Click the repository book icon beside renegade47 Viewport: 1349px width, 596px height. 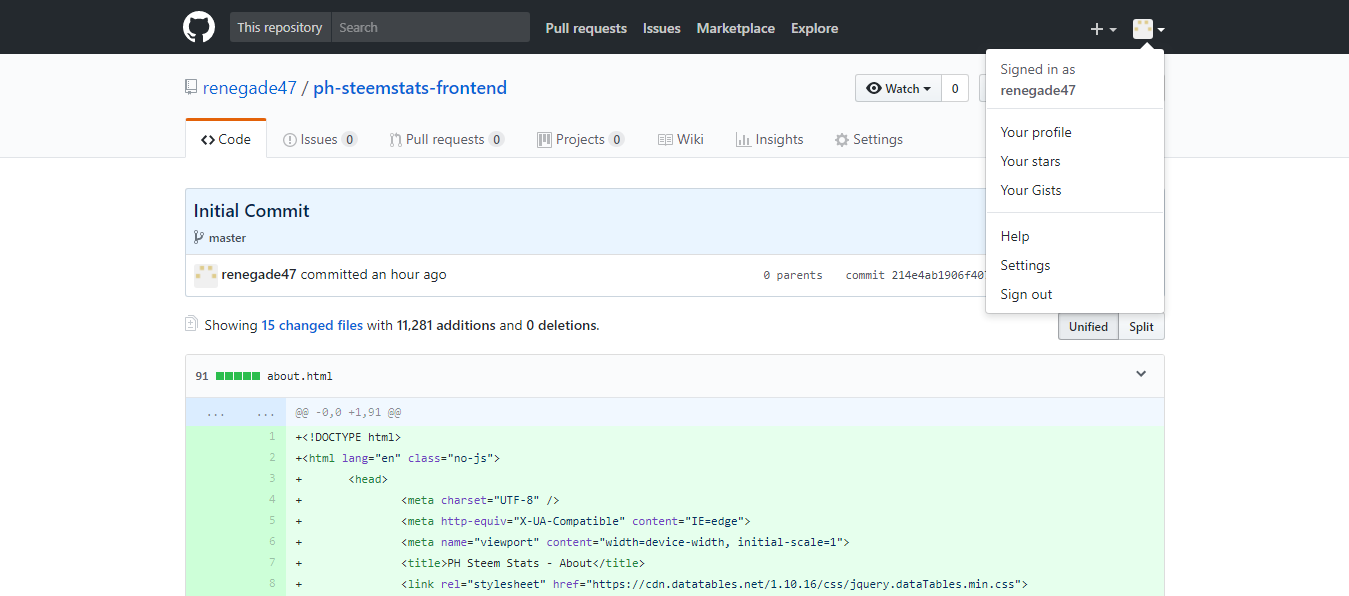[191, 87]
